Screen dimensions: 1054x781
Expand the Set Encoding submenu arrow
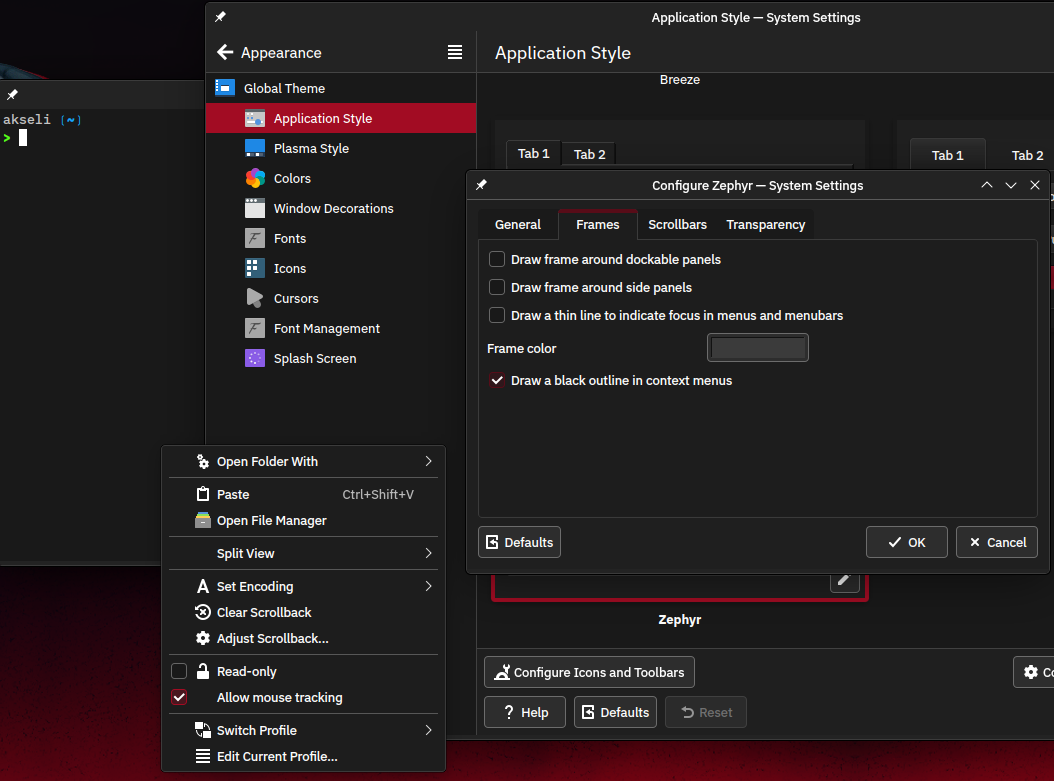click(x=428, y=586)
